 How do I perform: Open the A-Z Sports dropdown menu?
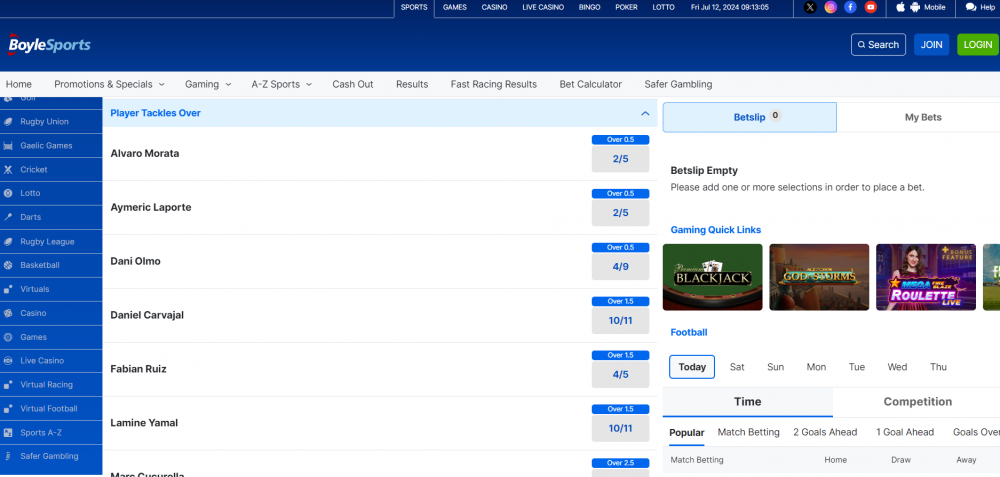coord(281,84)
